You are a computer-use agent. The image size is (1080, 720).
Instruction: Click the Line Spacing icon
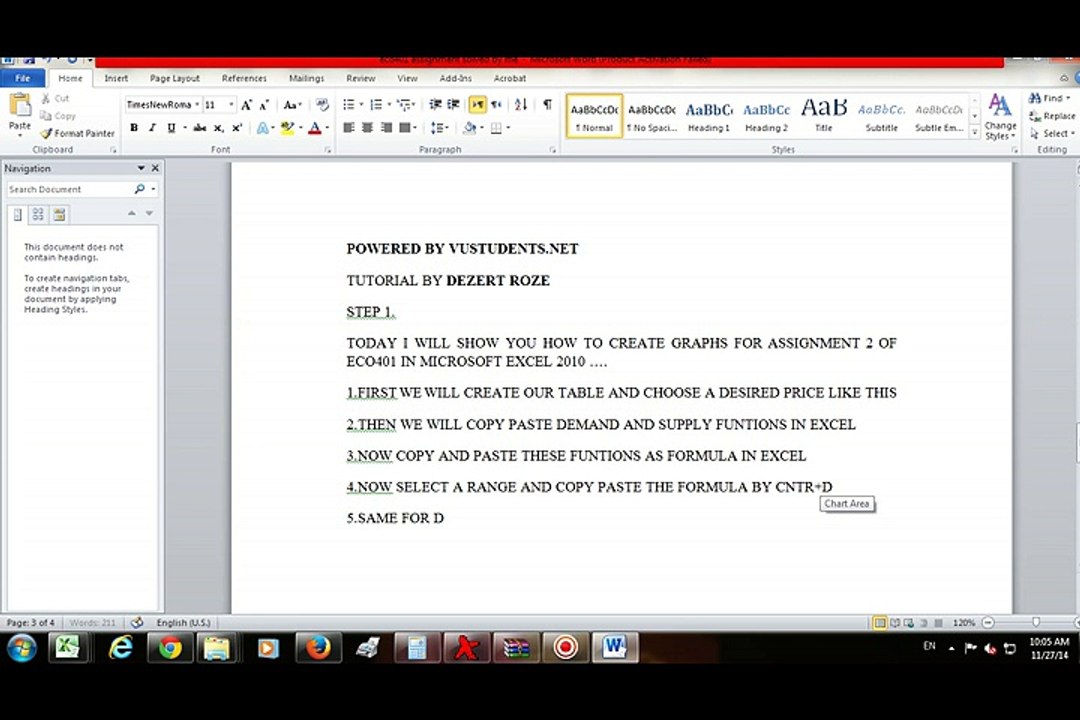(436, 127)
